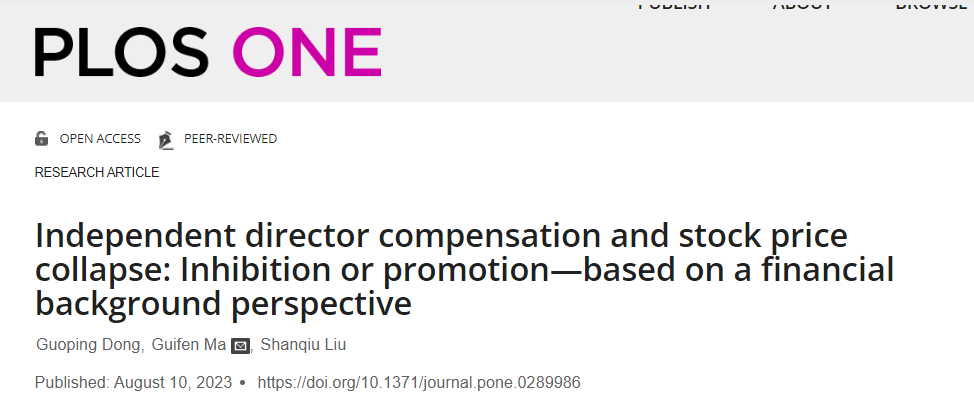974x399 pixels.
Task: Click the word 'Independent' in the title
Action: coord(135,236)
